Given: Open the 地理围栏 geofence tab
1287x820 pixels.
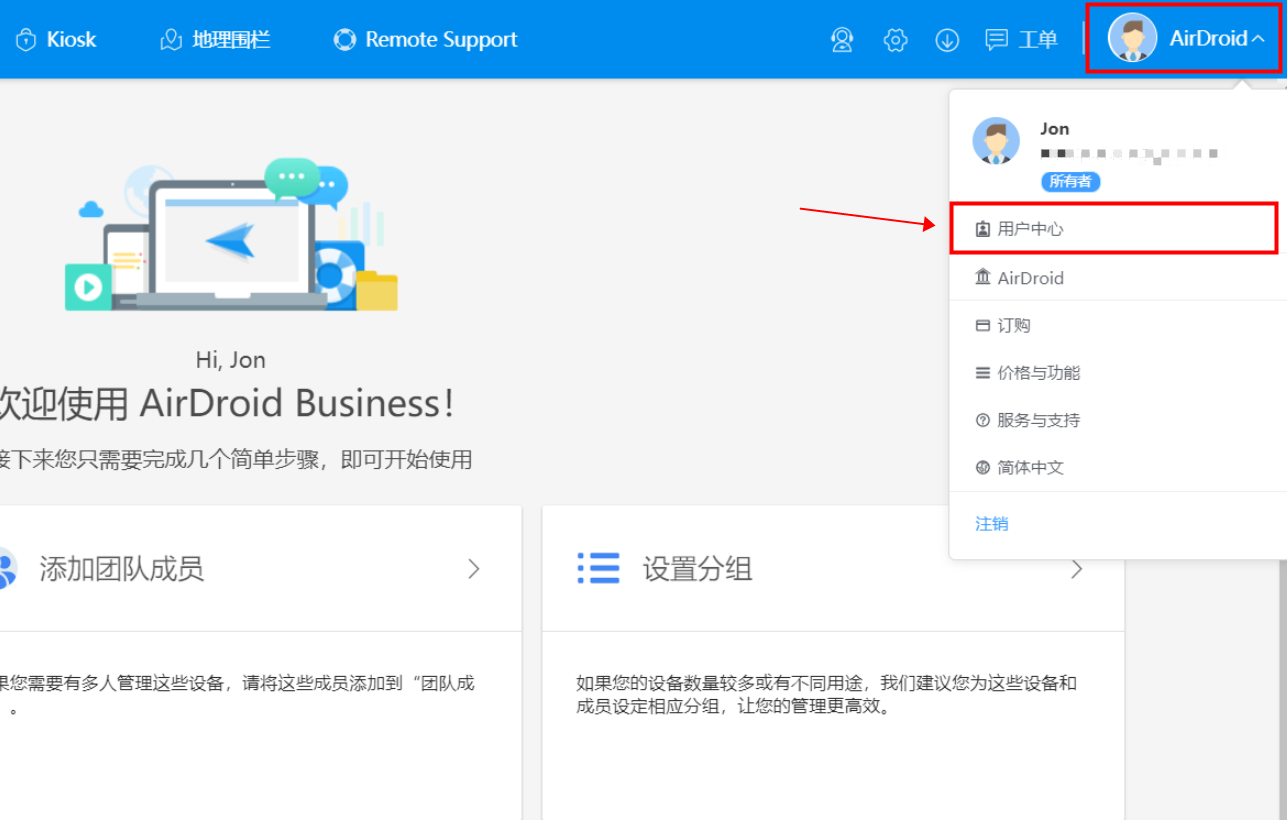Looking at the screenshot, I should click(215, 40).
